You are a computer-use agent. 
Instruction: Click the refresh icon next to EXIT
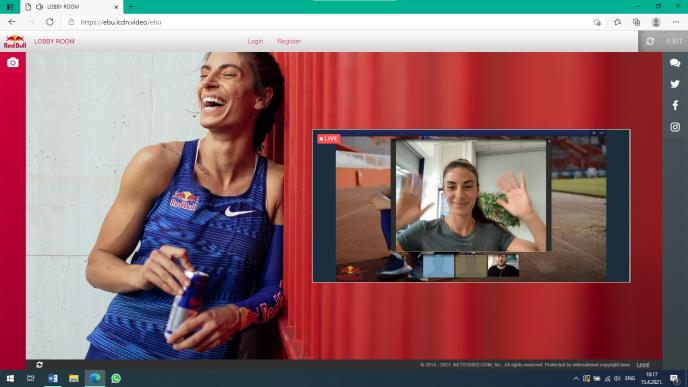(650, 41)
